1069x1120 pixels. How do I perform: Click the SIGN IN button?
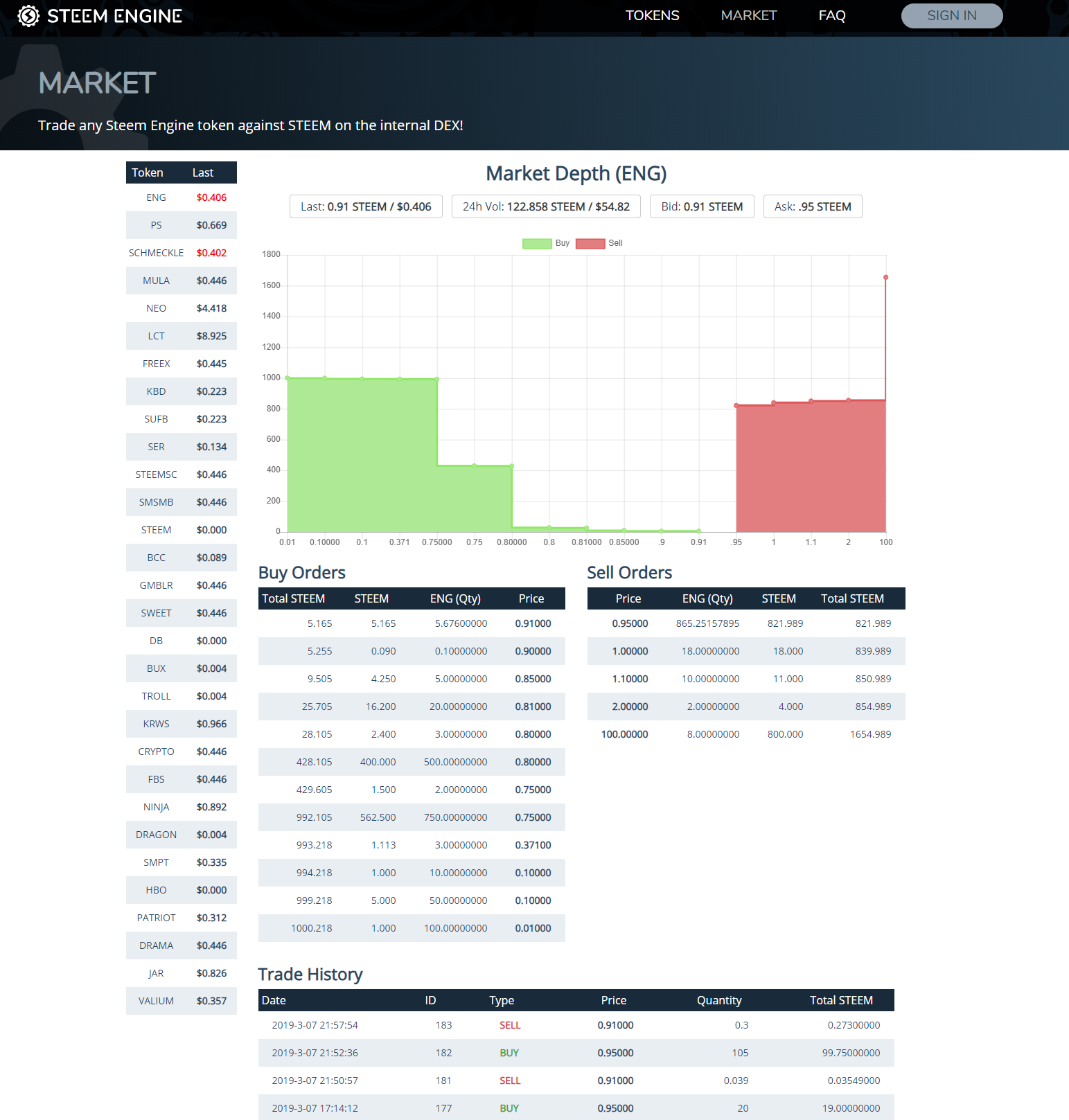[x=951, y=16]
